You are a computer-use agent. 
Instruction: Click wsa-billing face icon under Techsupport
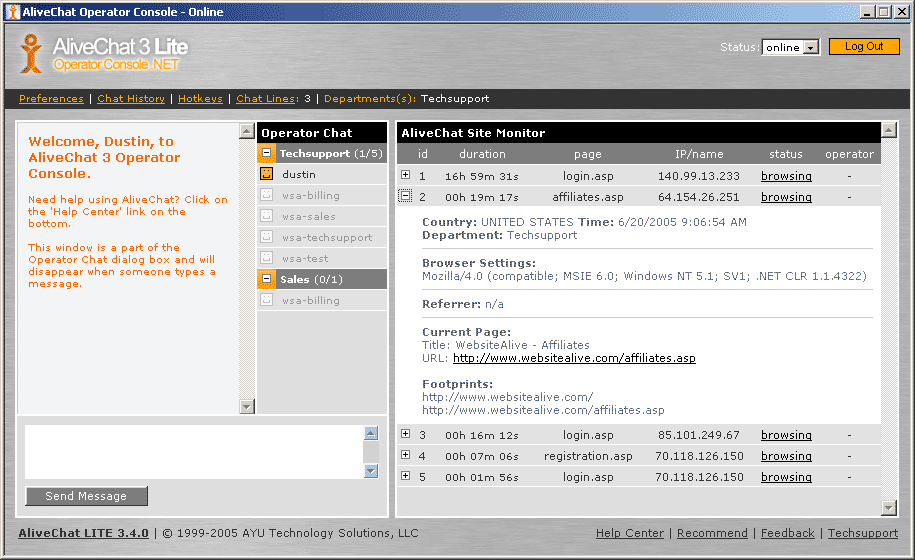click(266, 195)
